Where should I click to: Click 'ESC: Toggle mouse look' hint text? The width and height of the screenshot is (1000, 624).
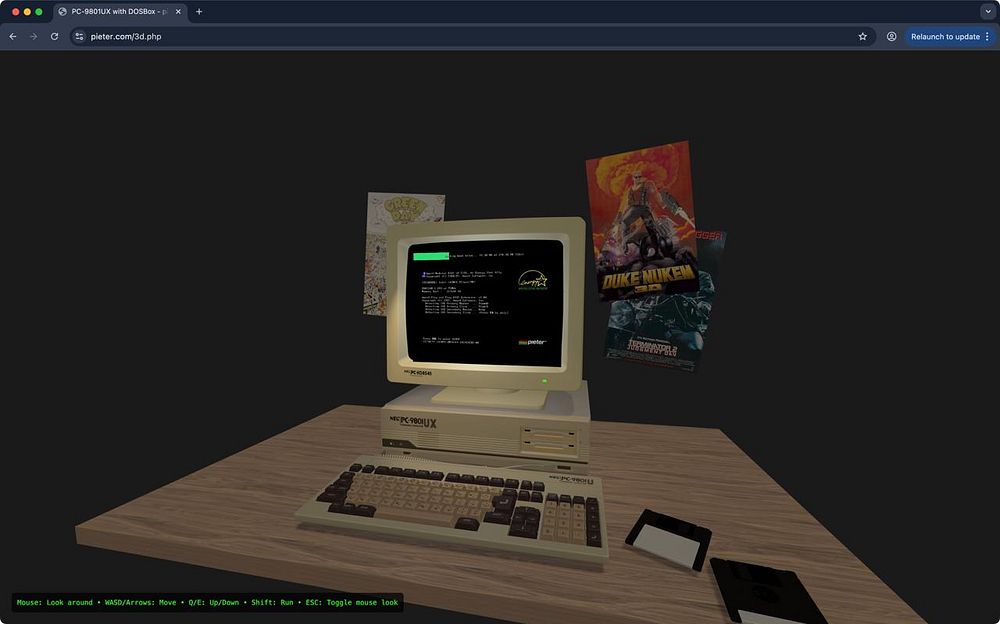click(351, 602)
